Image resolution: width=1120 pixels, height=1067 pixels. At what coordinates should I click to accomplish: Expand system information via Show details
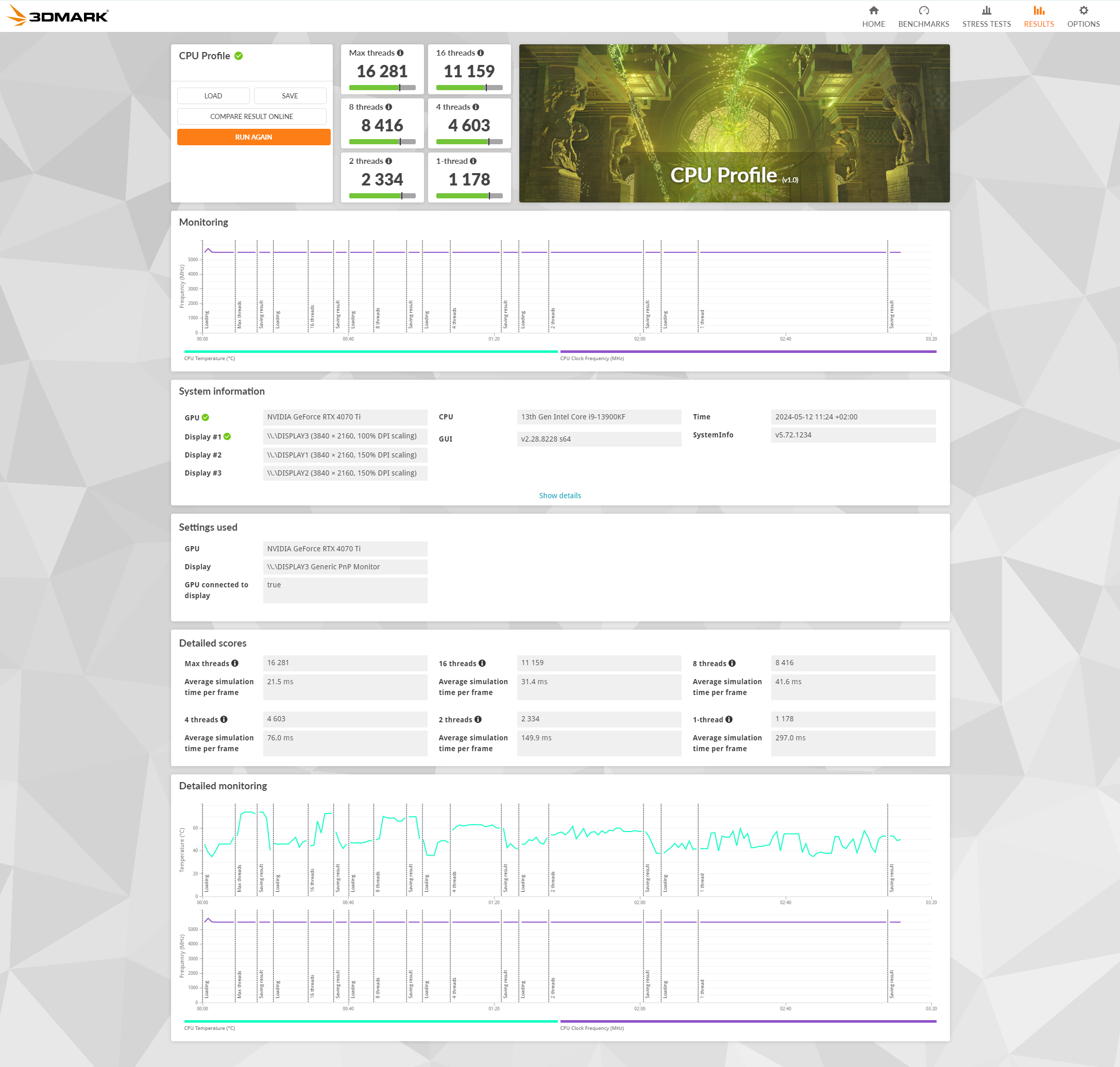pyautogui.click(x=559, y=496)
